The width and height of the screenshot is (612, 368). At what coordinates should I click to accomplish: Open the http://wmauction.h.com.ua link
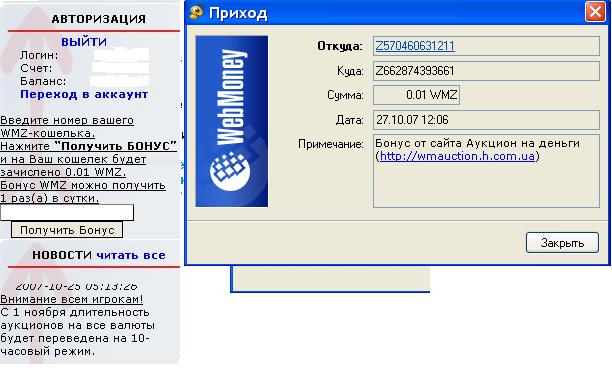(457, 156)
